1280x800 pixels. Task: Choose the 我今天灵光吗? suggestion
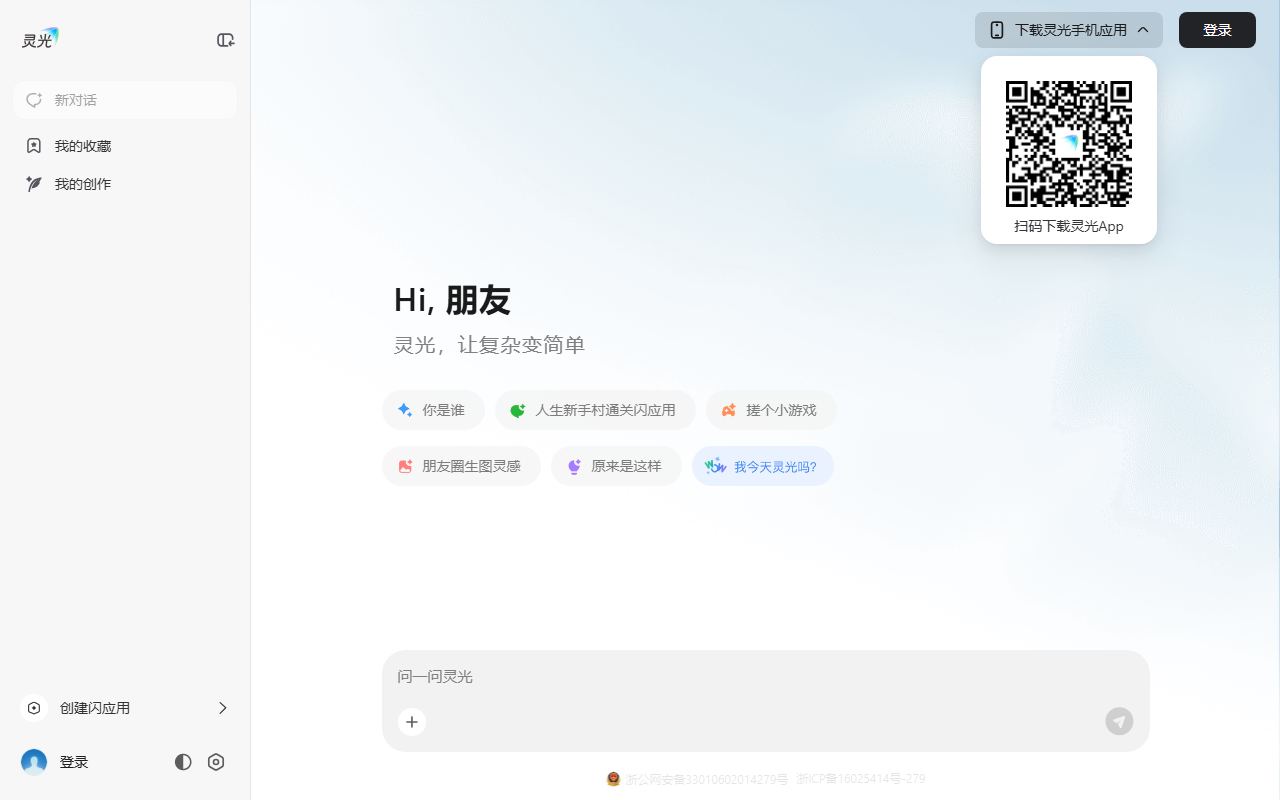click(763, 466)
